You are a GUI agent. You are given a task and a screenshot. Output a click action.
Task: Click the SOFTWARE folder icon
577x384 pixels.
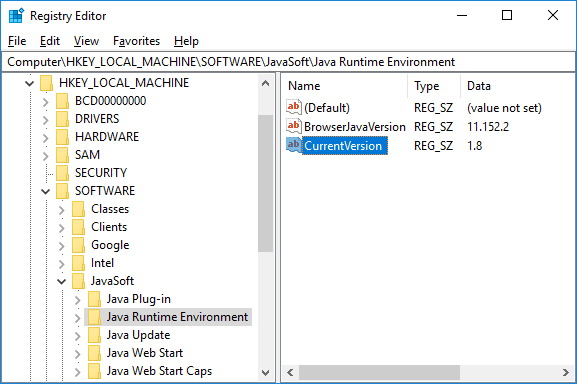(62, 191)
